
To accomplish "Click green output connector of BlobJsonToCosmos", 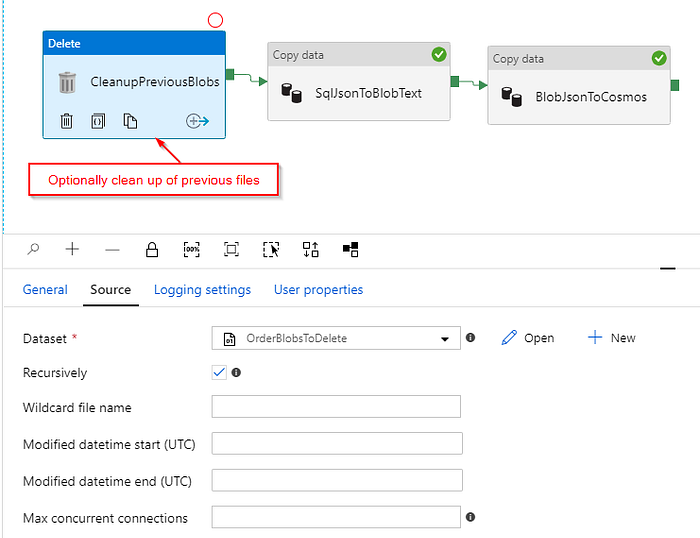I will pos(675,85).
